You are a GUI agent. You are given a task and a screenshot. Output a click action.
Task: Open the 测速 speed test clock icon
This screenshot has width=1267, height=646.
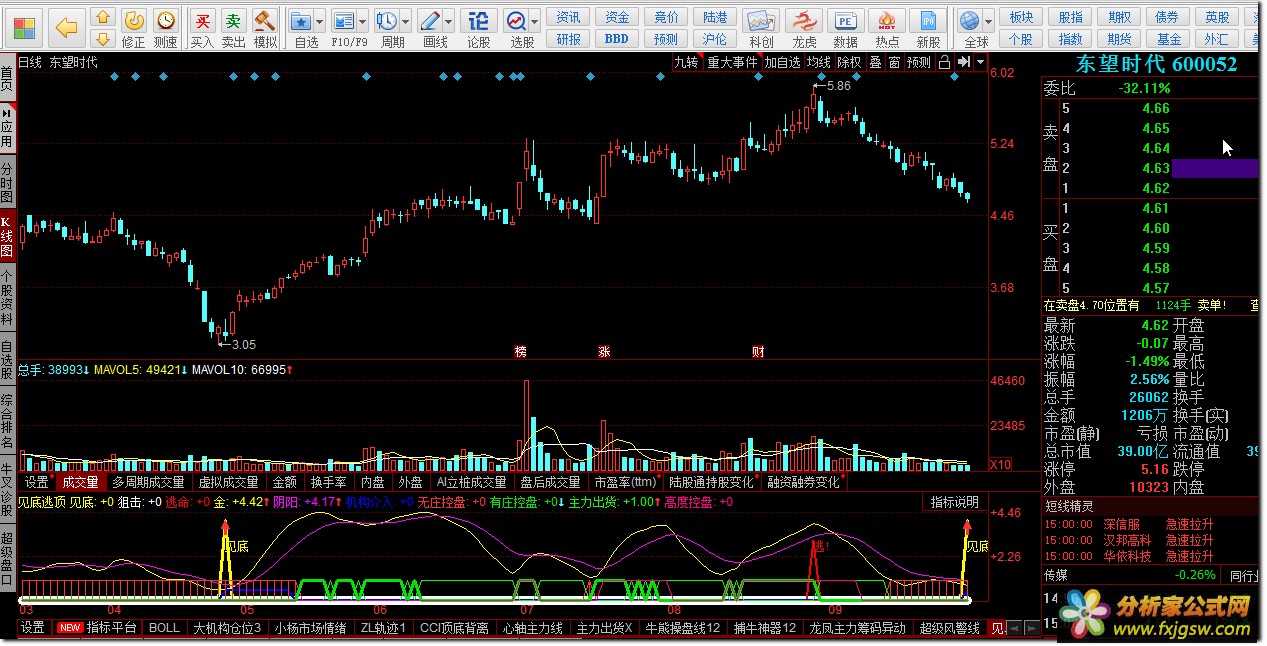(x=165, y=20)
